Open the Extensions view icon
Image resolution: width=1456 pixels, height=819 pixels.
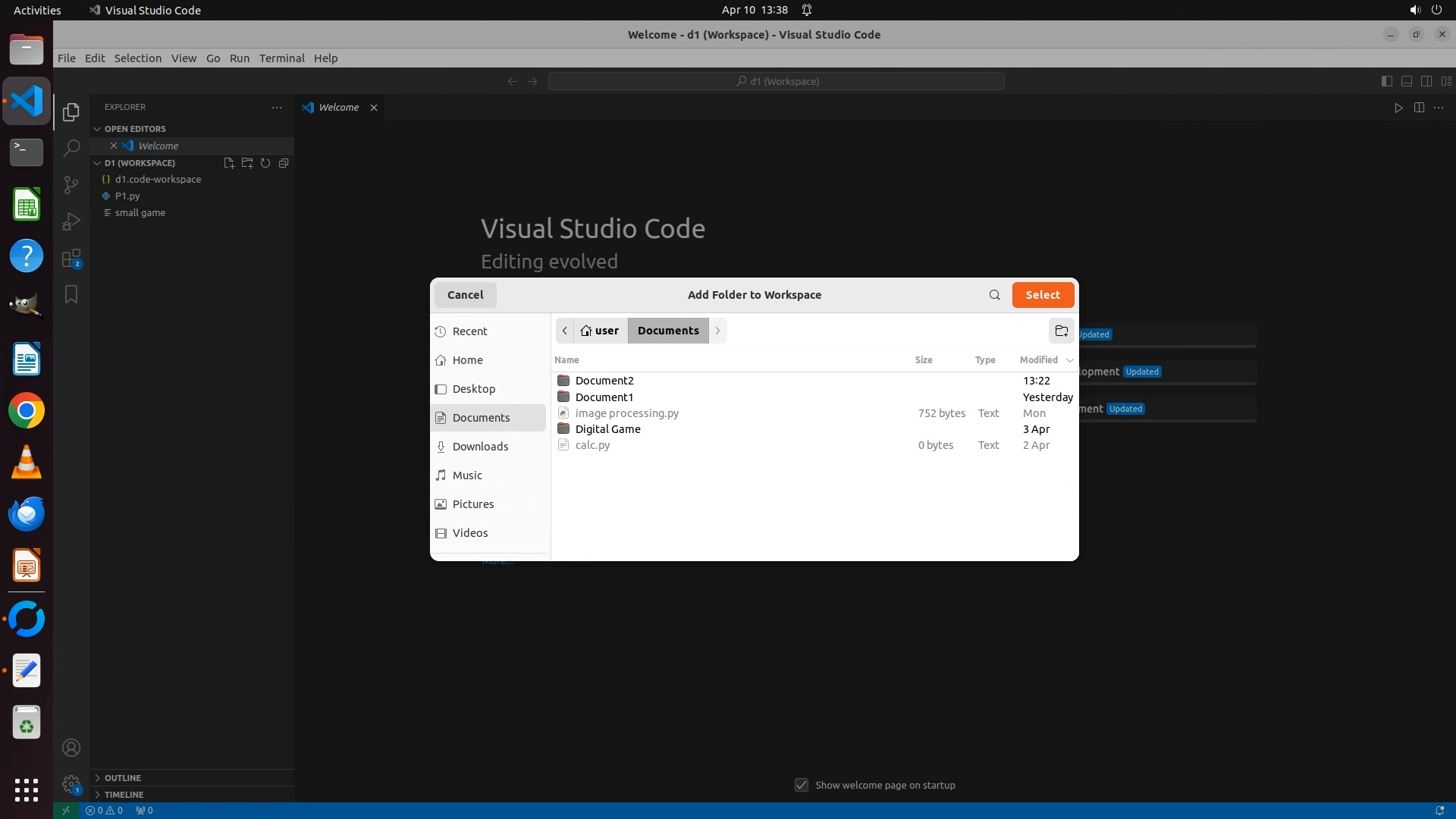(x=71, y=259)
